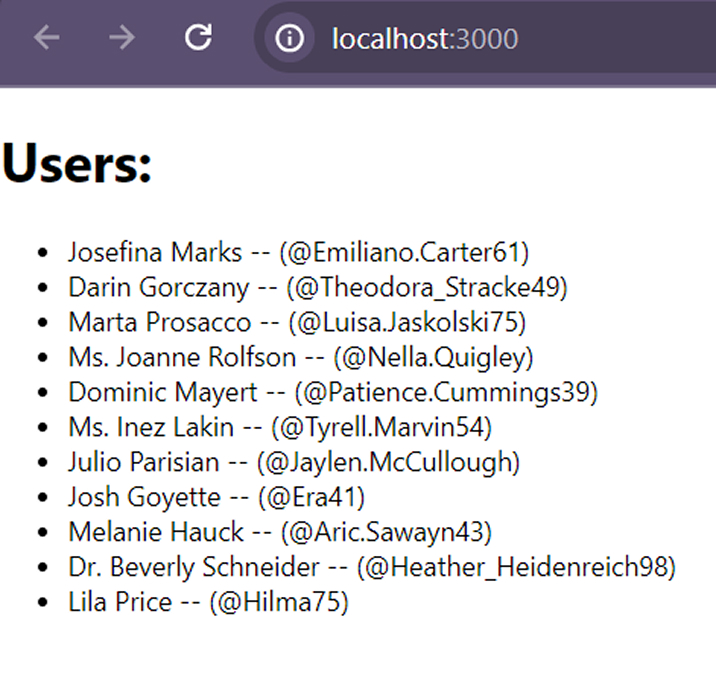Click the @Theodora_Stracke49 username text
The image size is (716, 687).
428,288
